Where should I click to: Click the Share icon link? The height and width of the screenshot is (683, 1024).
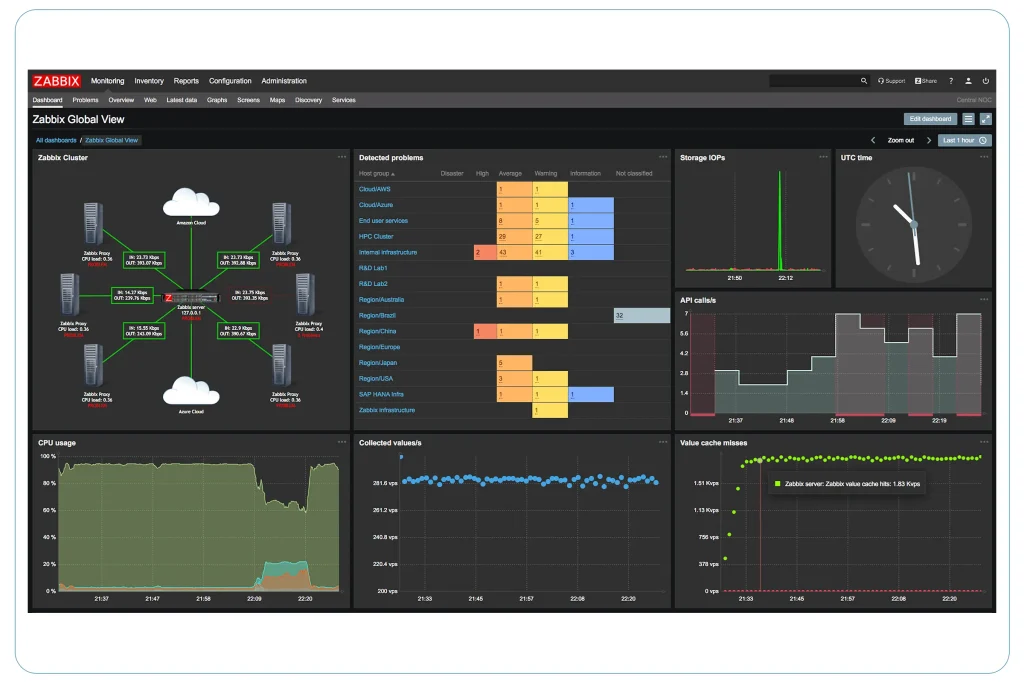click(926, 81)
